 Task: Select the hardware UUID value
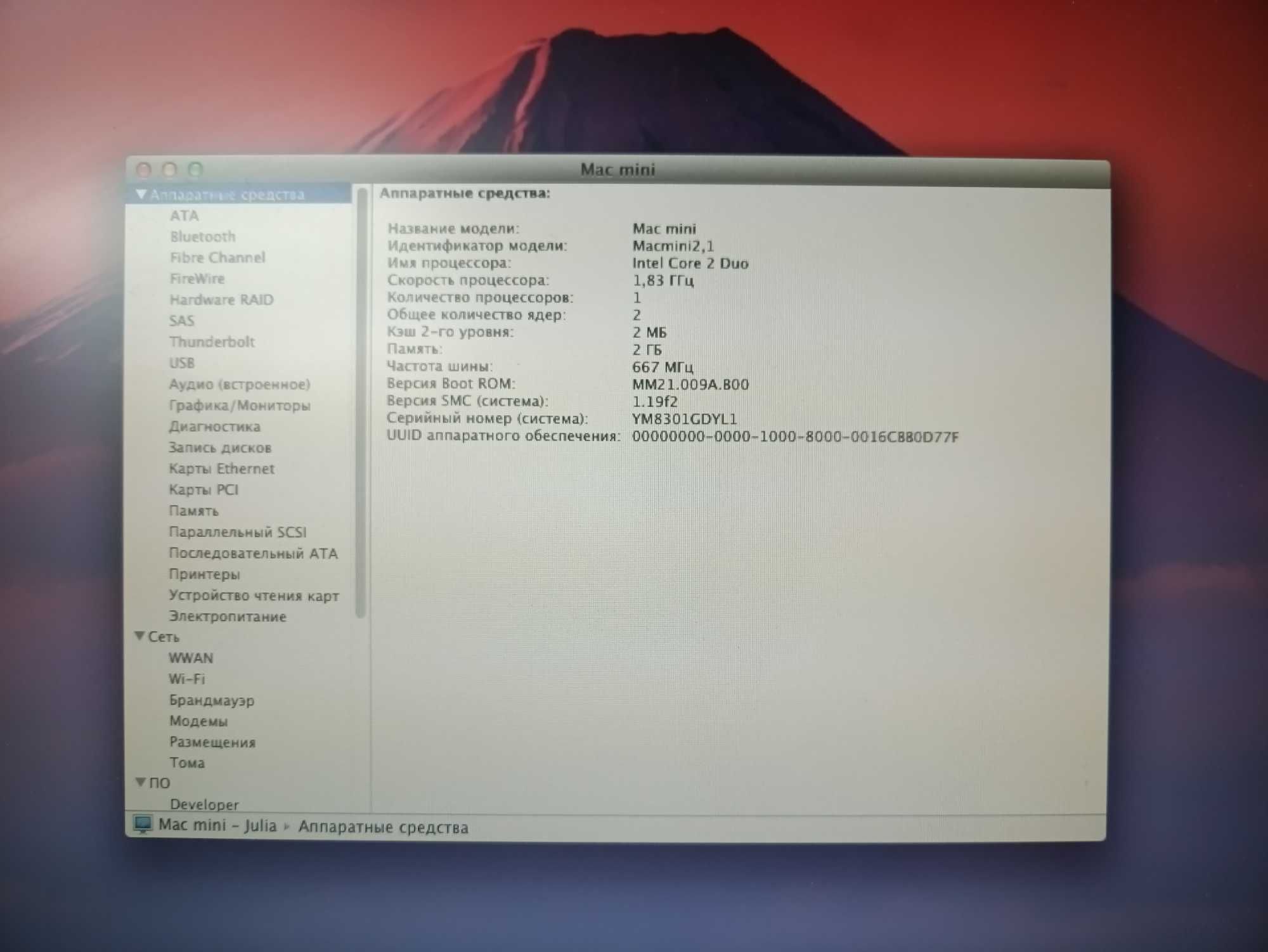pos(795,437)
